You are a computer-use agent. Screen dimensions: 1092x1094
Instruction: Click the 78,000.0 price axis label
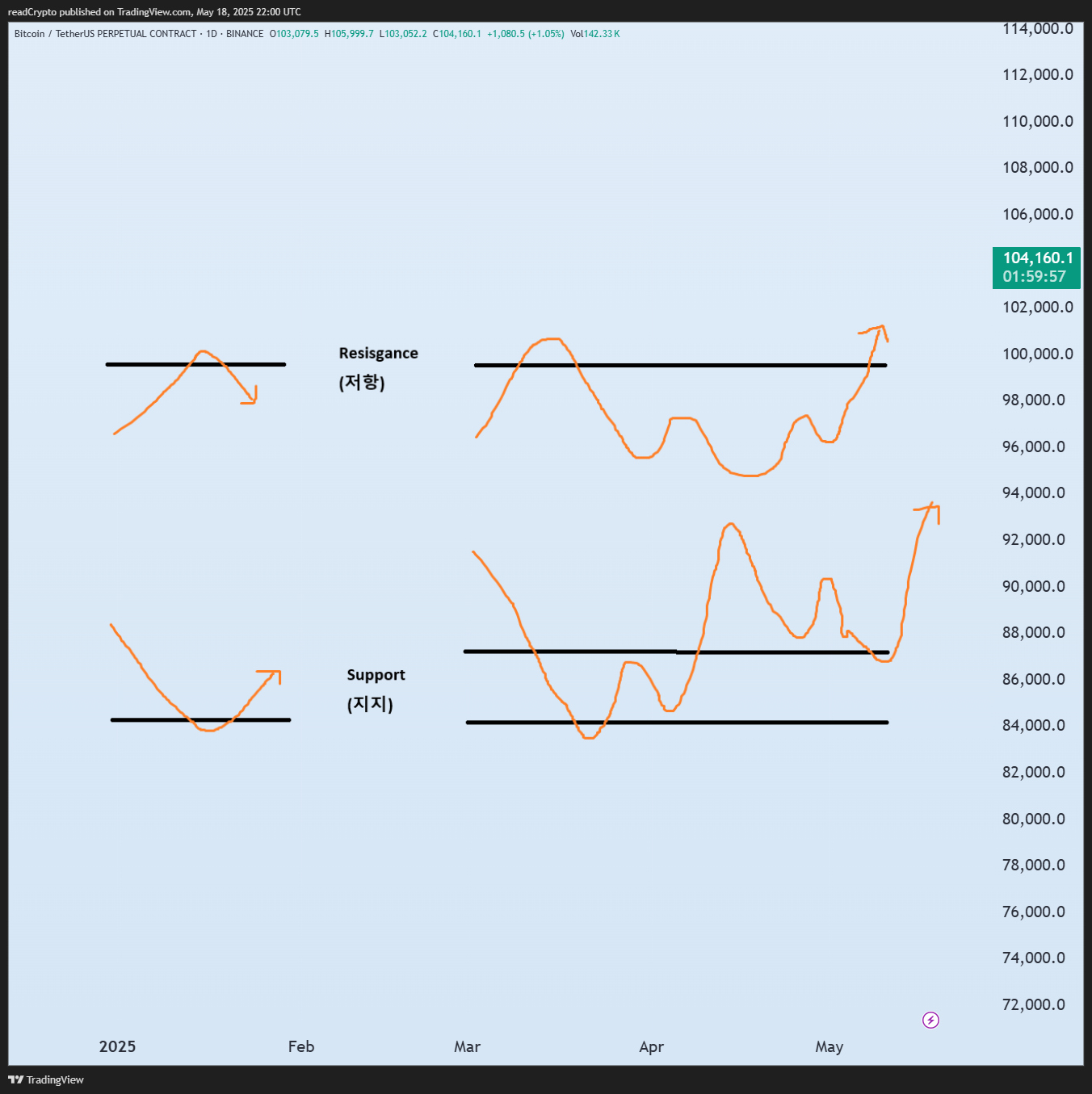pyautogui.click(x=1034, y=865)
